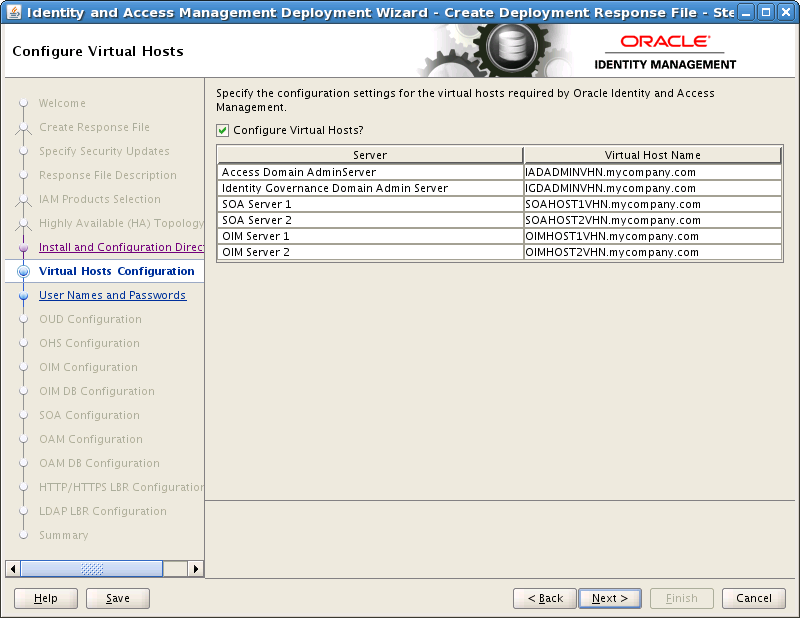
Task: Click the Welcome step in the sidebar
Action: 62,103
